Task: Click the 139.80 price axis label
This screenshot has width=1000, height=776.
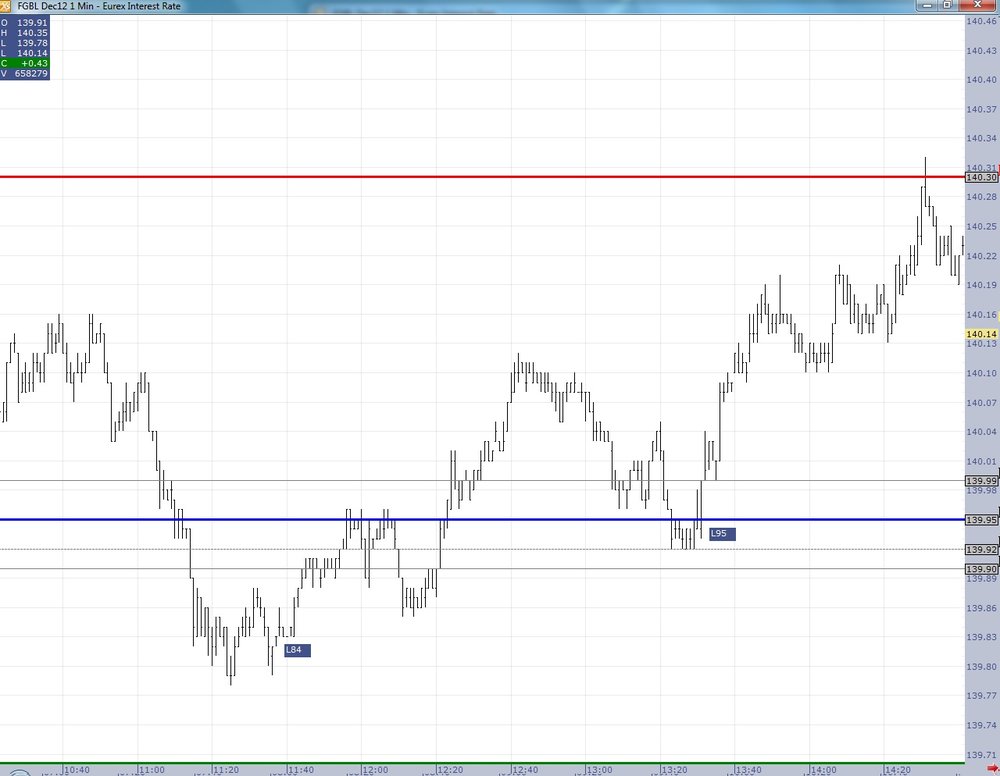Action: (x=982, y=666)
